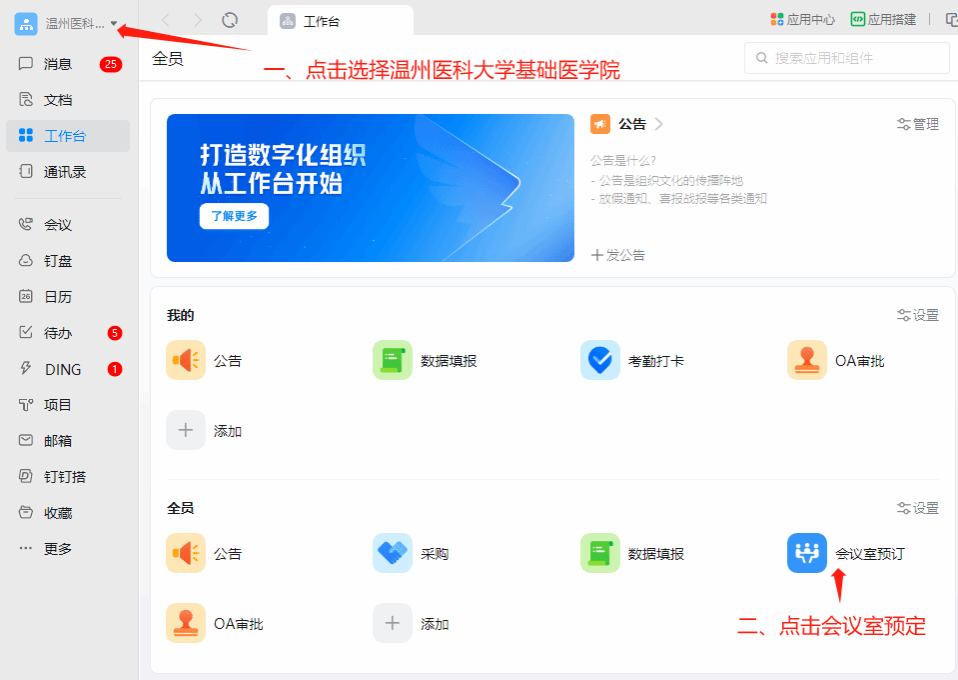
Task: Click 发公告 to post announcement
Action: tap(618, 255)
